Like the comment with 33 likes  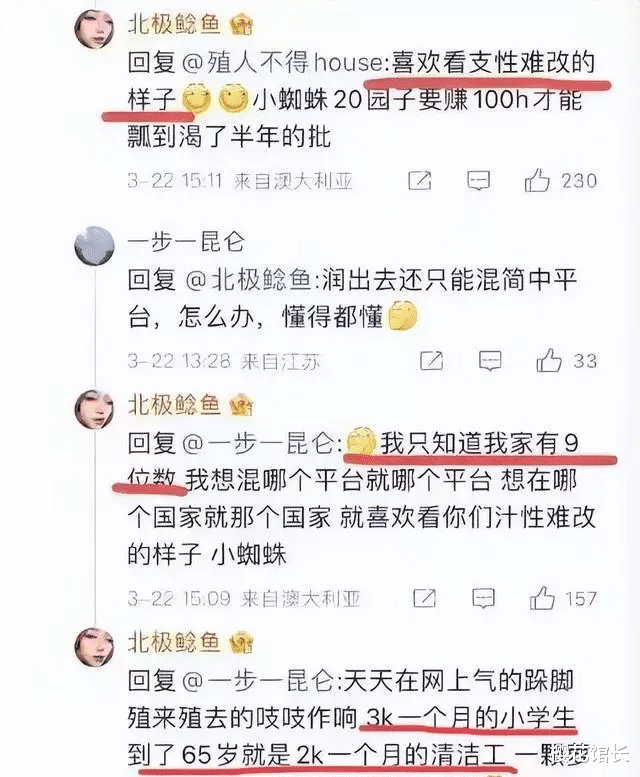549,360
